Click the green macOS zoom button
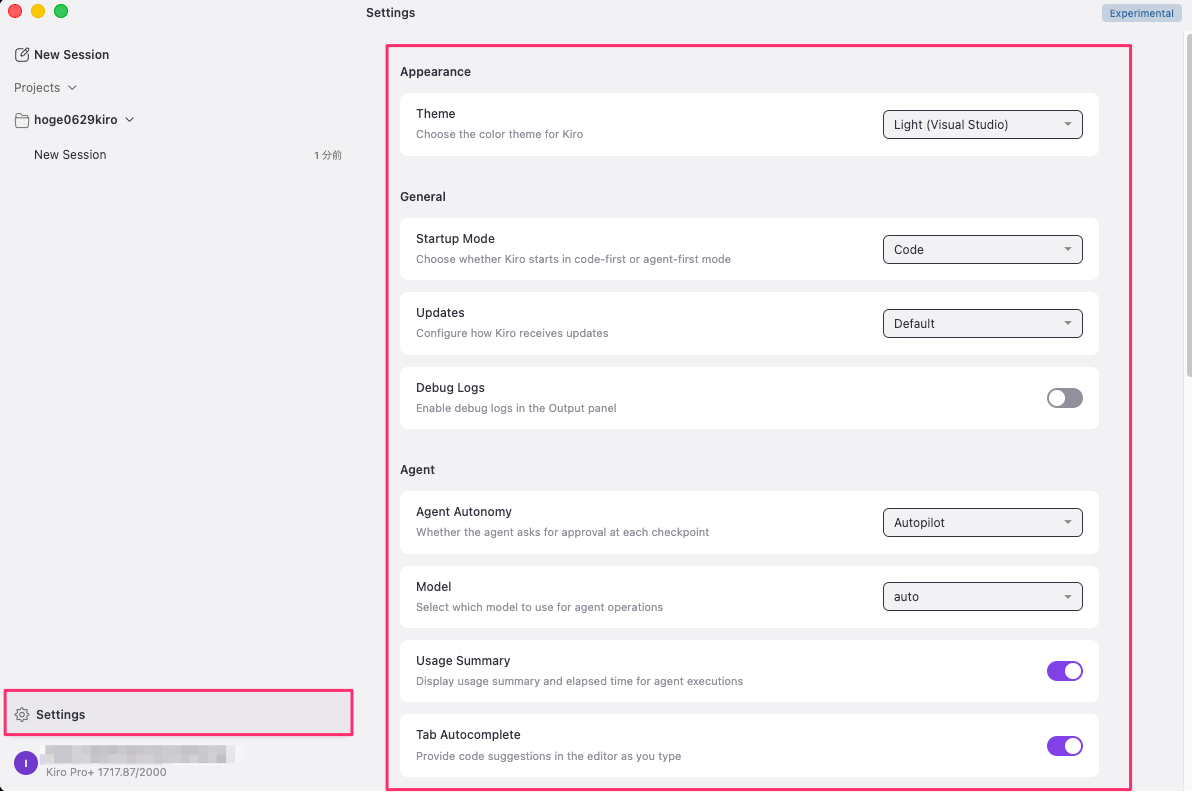Image resolution: width=1192 pixels, height=792 pixels. click(x=61, y=11)
